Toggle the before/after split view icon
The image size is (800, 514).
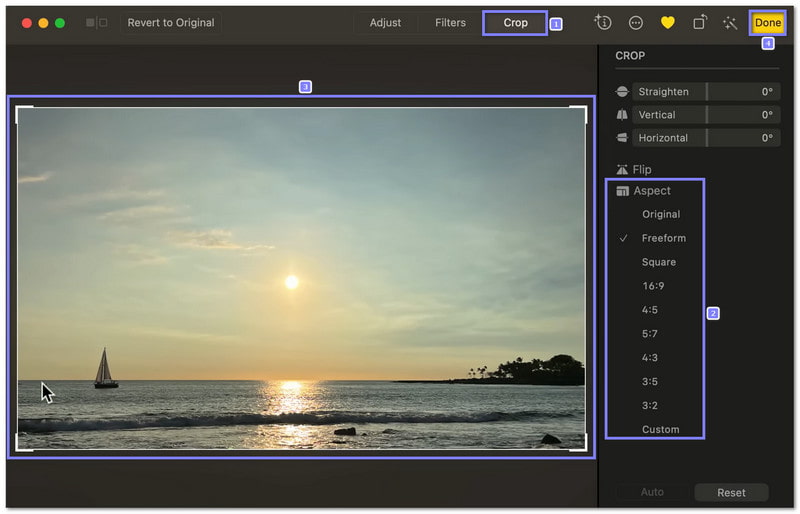pos(96,22)
